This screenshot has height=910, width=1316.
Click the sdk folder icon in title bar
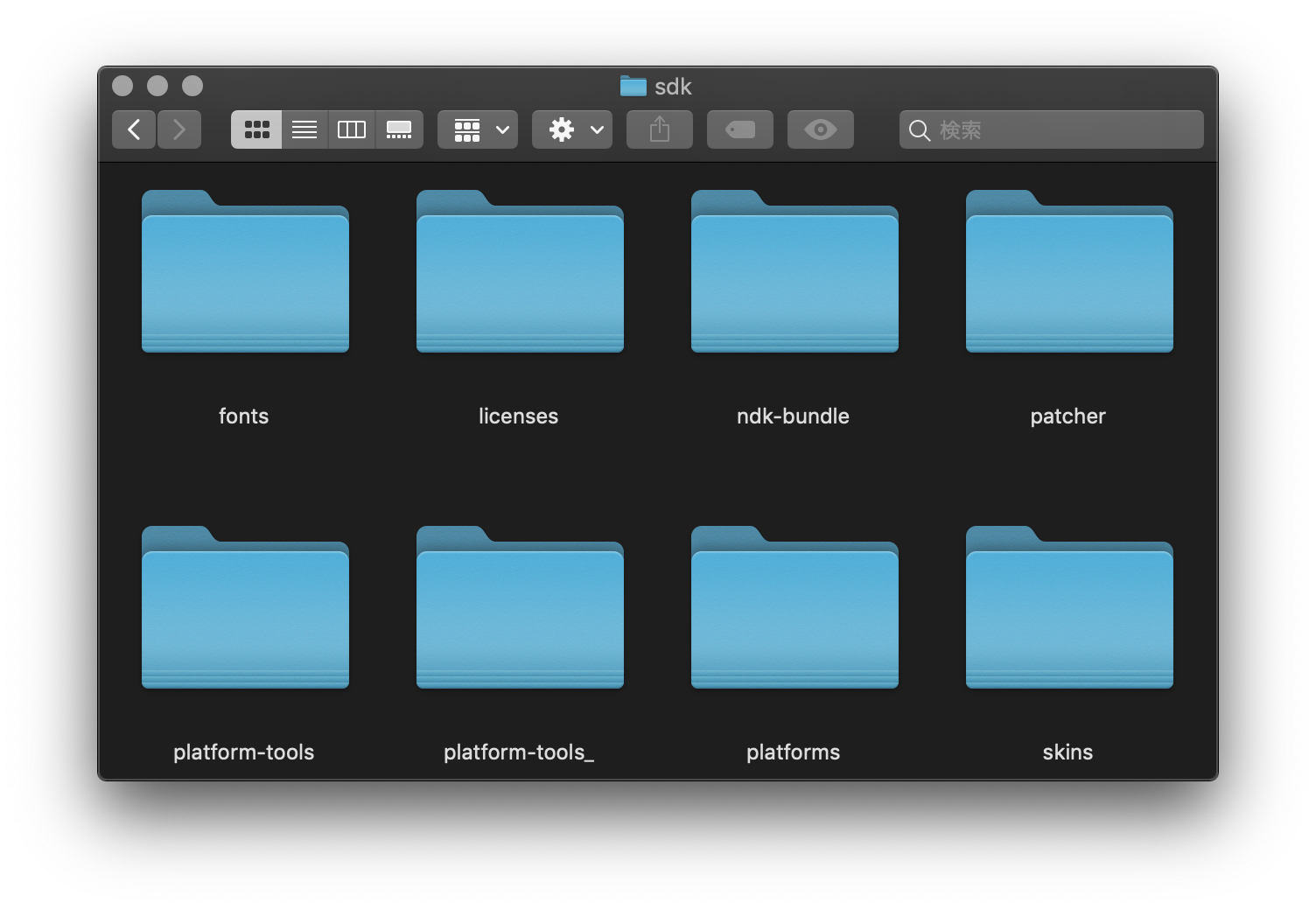(633, 86)
